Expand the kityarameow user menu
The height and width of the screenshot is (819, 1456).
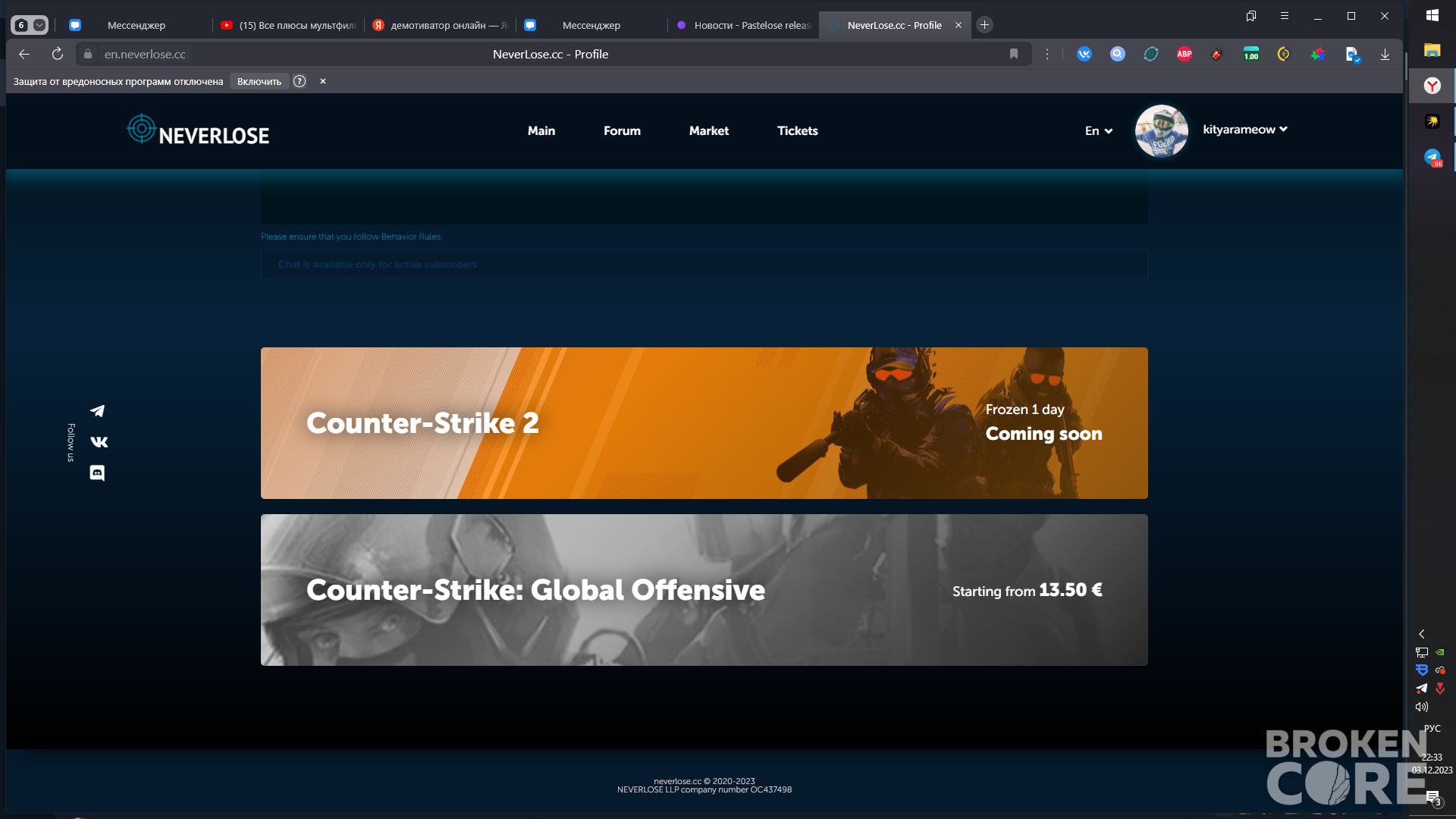[x=1245, y=129]
